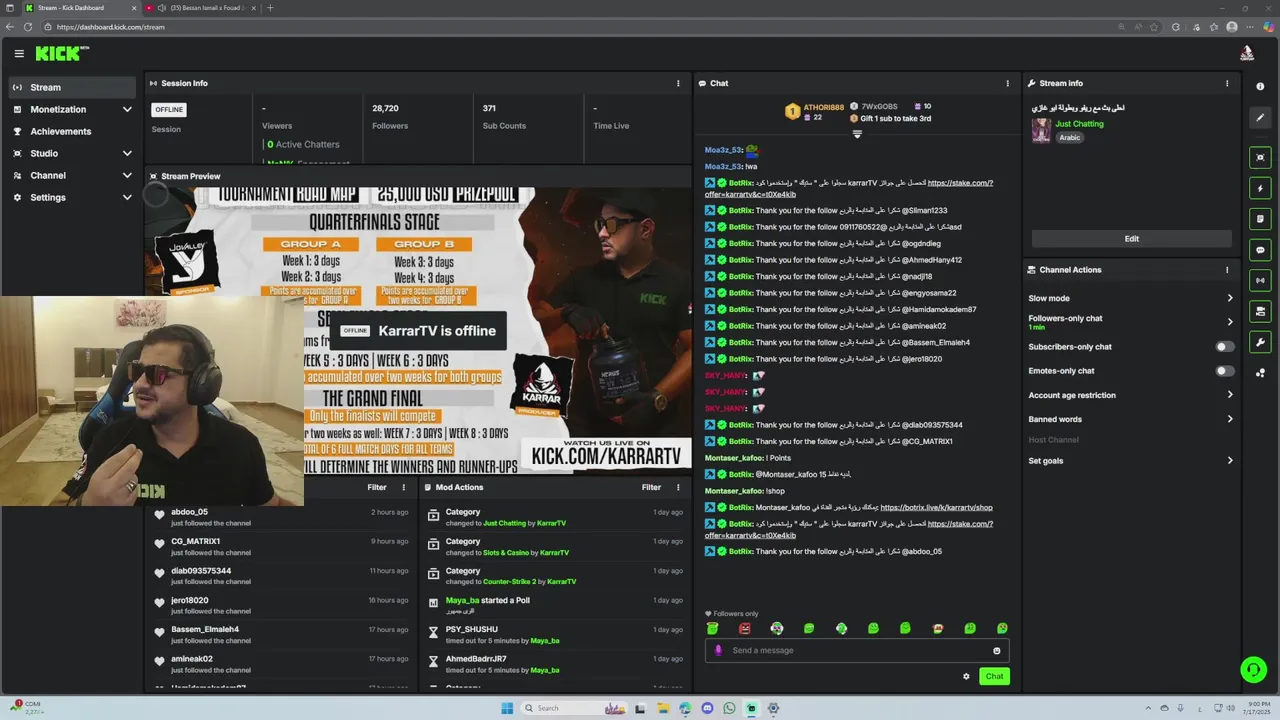
Task: Open Stream info panel three-dot options
Action: (x=1227, y=83)
